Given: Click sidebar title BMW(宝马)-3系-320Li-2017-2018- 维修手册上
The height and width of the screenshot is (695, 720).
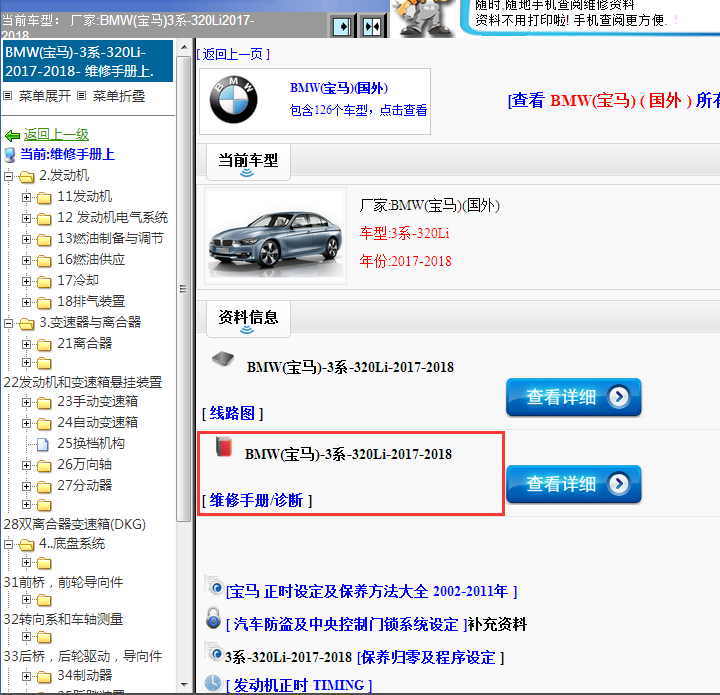Looking at the screenshot, I should 88,62.
